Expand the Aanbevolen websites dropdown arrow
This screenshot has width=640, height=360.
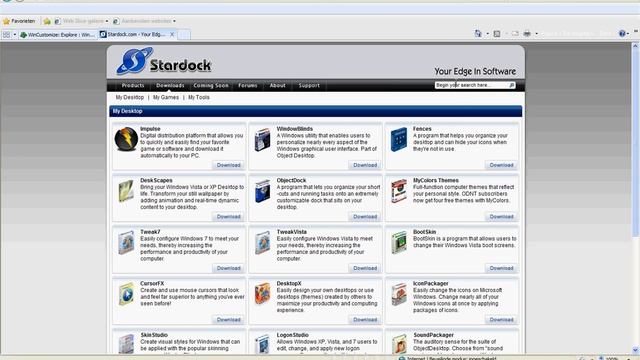(174, 21)
